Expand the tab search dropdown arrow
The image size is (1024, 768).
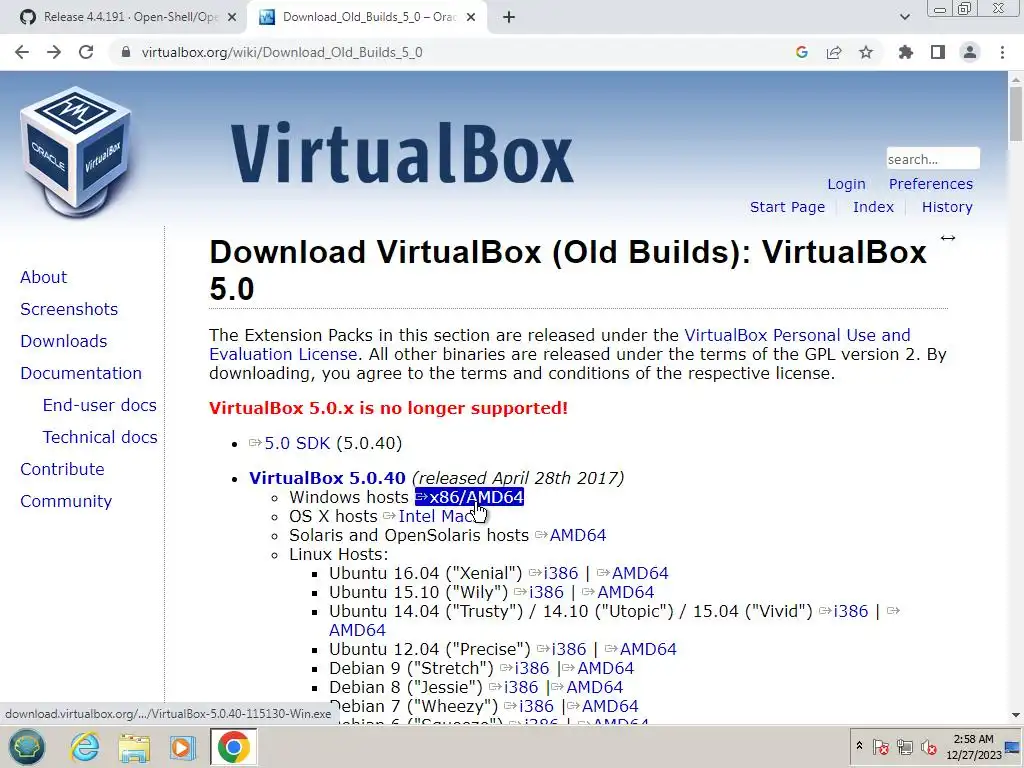point(904,17)
